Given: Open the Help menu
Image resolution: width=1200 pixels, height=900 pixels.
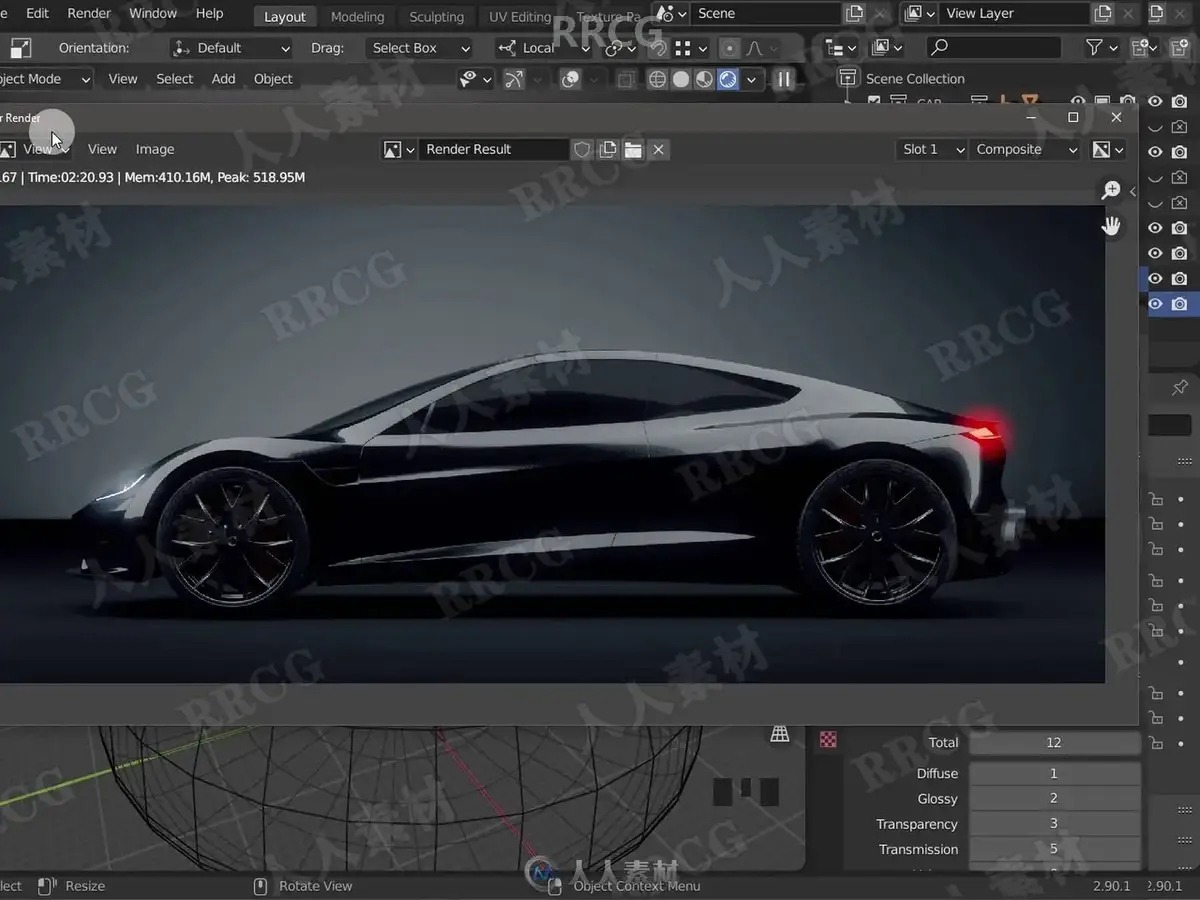Looking at the screenshot, I should pyautogui.click(x=209, y=13).
